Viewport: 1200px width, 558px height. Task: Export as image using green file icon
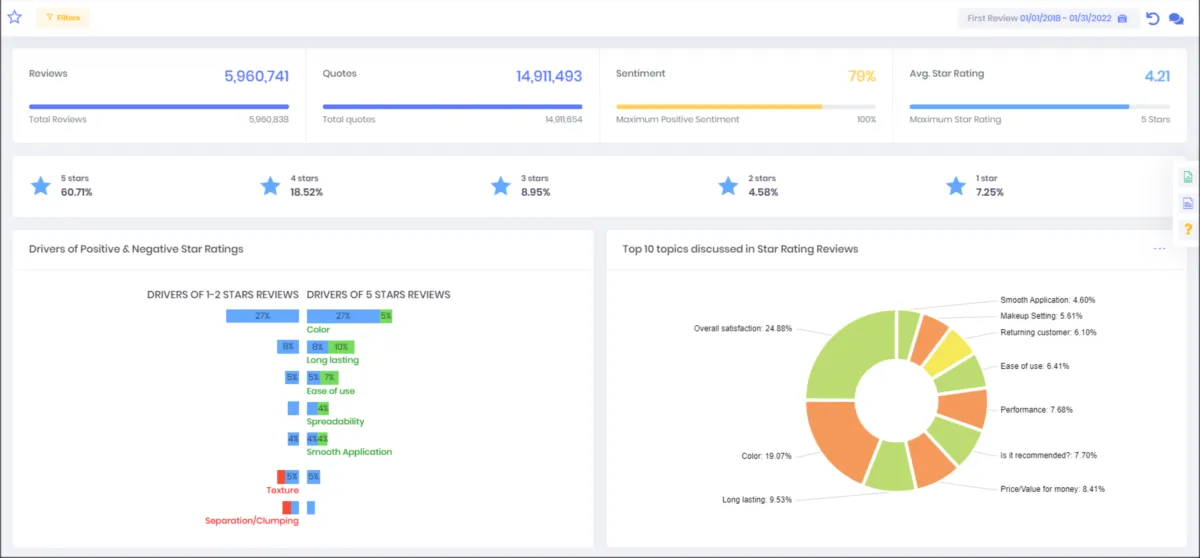pos(1188,177)
